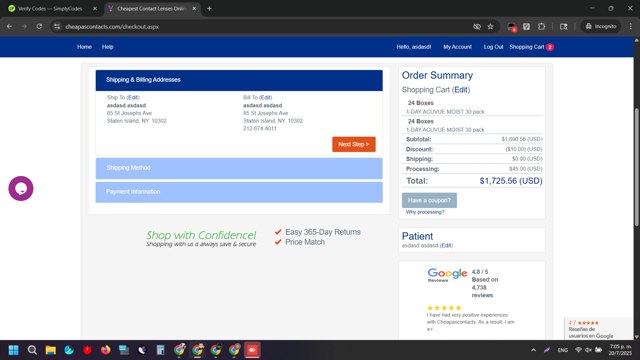Open the shield extension icon in toolbar
640x360 pixels.
pyautogui.click(x=527, y=27)
